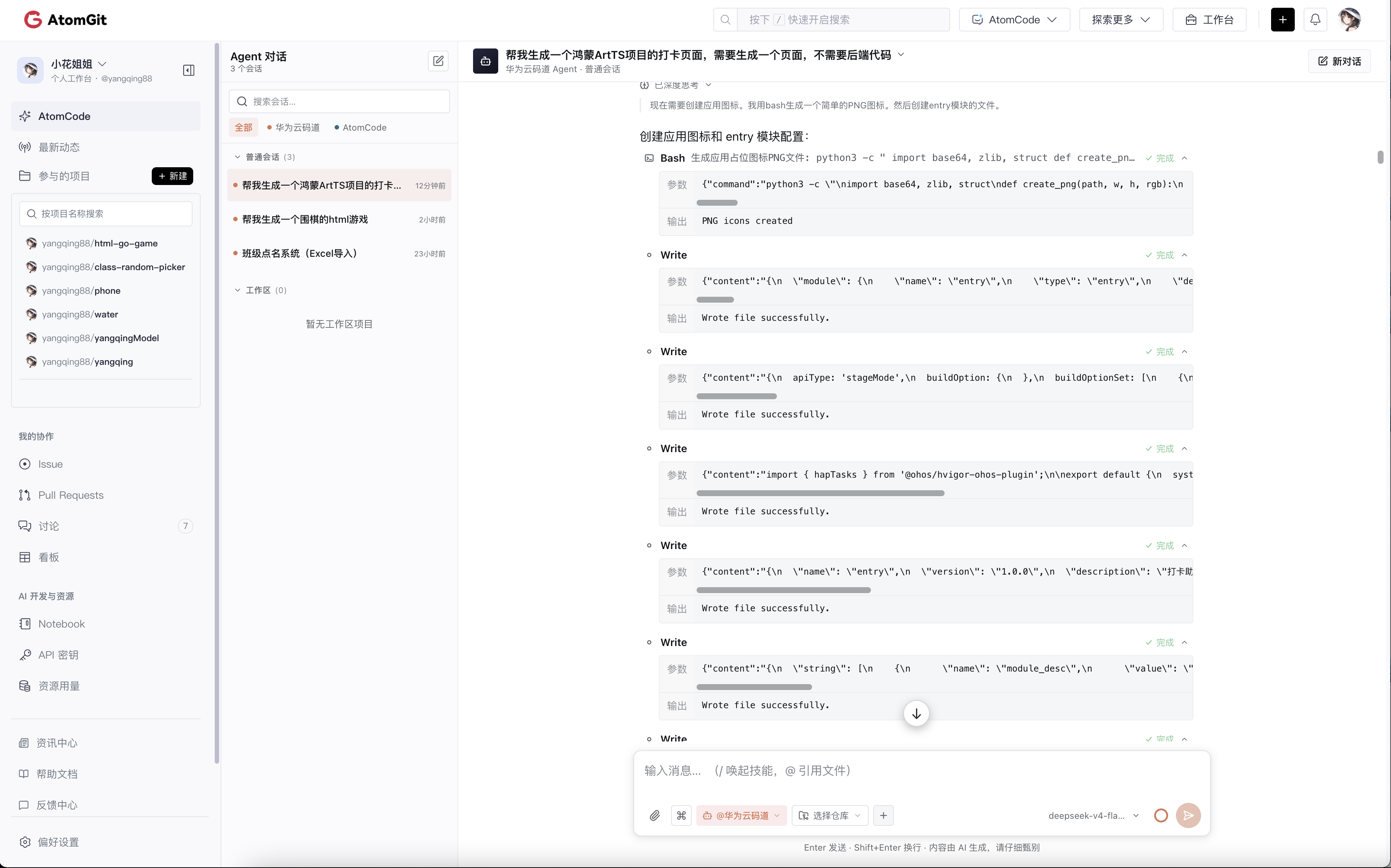The image size is (1391, 868).
Task: Collapse the left sidebar panel
Action: (x=188, y=71)
